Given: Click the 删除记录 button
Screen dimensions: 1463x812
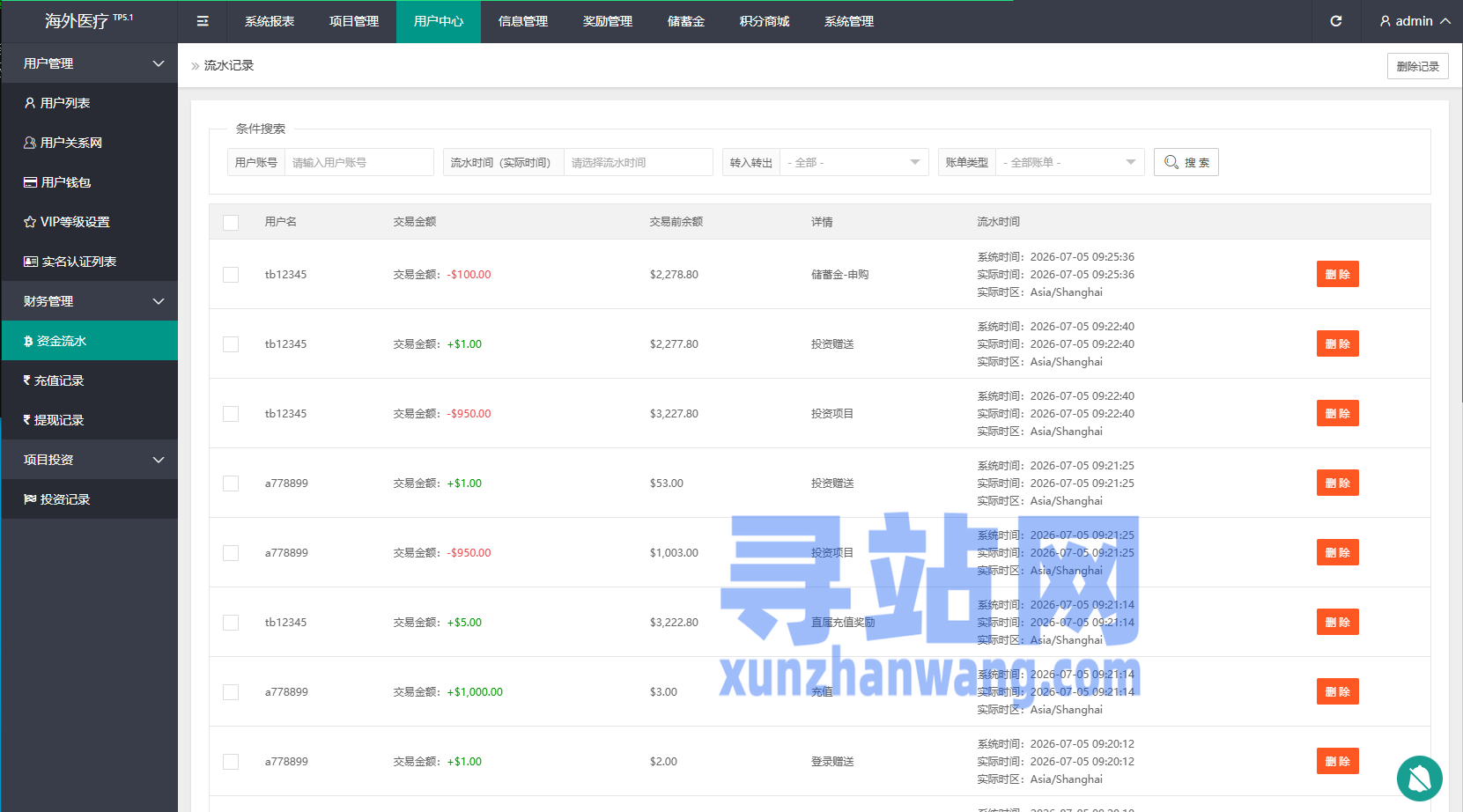Looking at the screenshot, I should [1418, 66].
